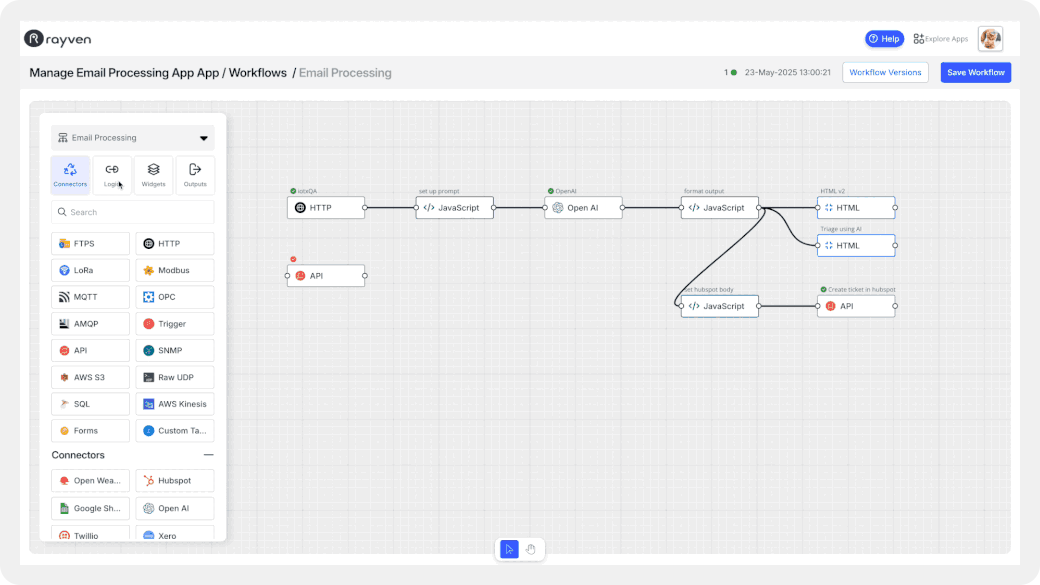Screen dimensions: 1040x585
Task: Pick the Modbus connector
Action: tap(174, 270)
